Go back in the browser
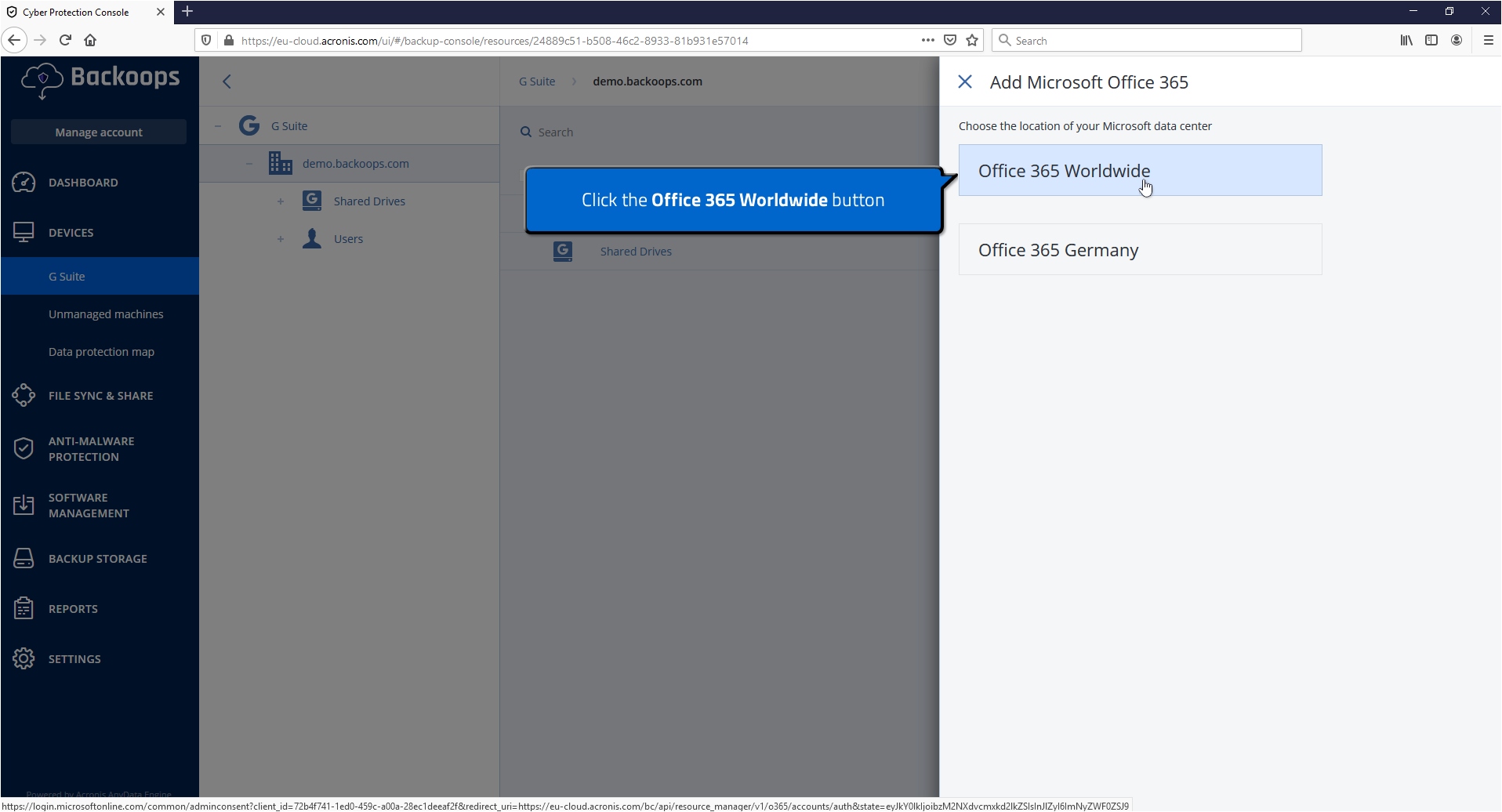The height and width of the screenshot is (812, 1502). (x=14, y=40)
